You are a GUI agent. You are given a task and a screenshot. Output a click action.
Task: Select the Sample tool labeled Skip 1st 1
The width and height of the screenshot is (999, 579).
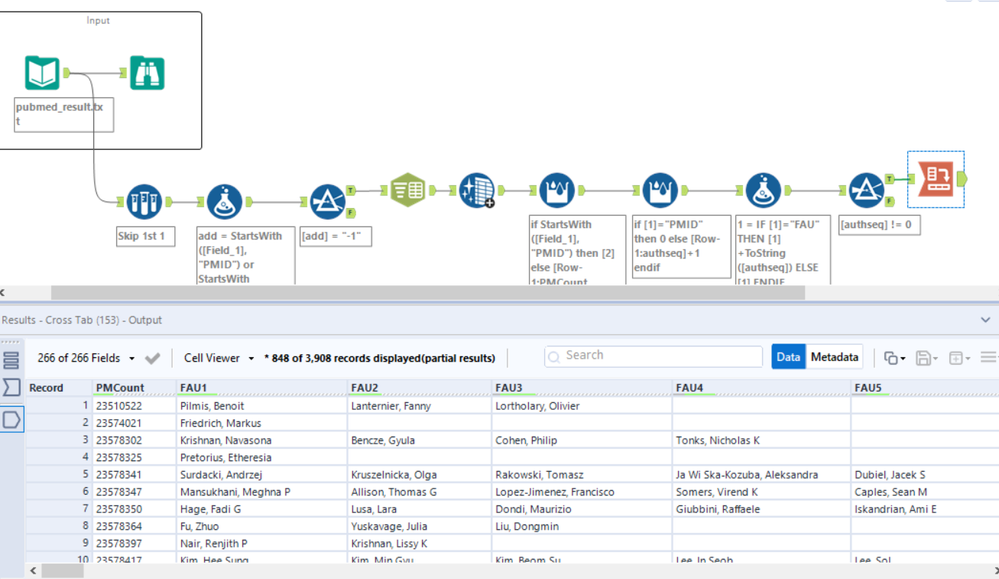[x=144, y=202]
